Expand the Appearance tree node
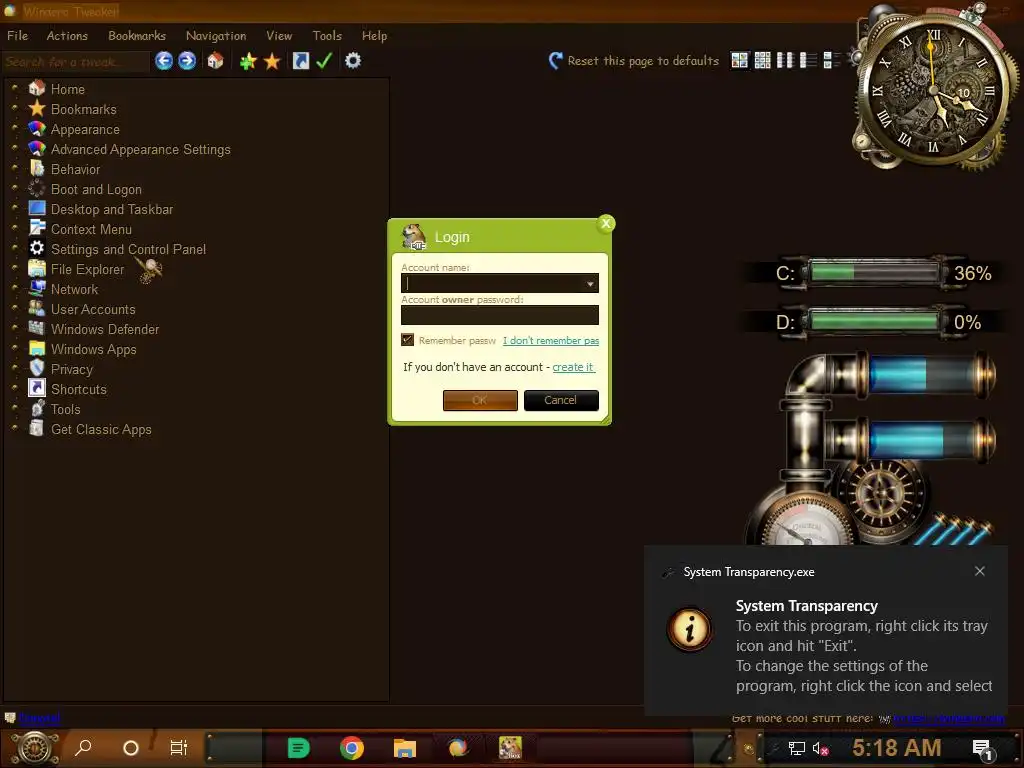Image resolution: width=1024 pixels, height=768 pixels. coord(15,127)
